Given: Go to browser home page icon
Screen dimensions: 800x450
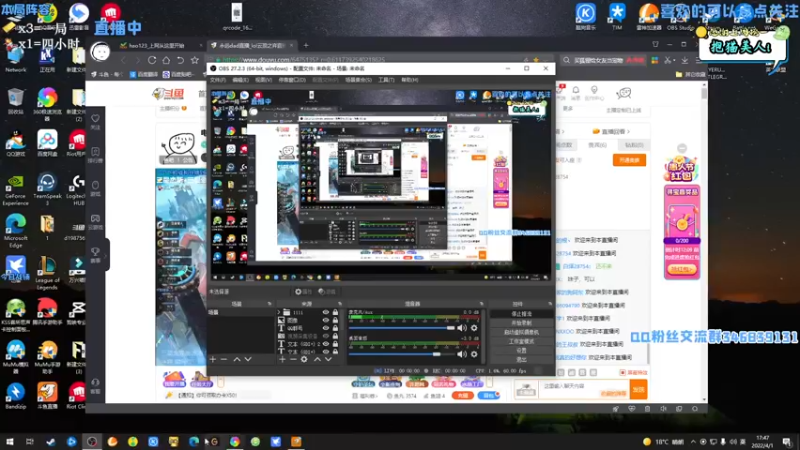Looking at the screenshot, I should point(166,60).
